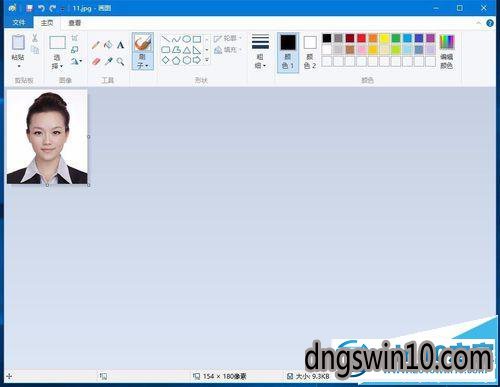Image resolution: width=500 pixels, height=387 pixels.
Task: Click the file size 9.3KB status text
Action: point(313,376)
